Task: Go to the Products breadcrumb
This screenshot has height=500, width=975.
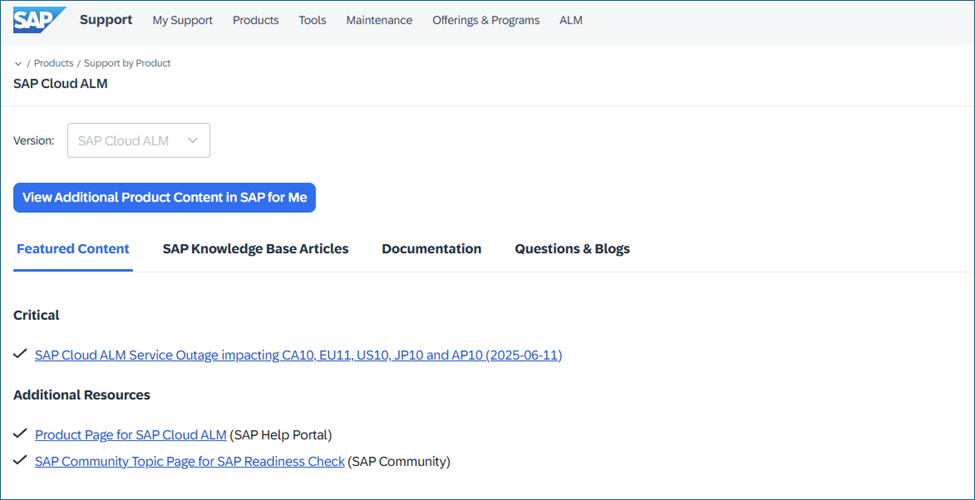Action: 53,63
